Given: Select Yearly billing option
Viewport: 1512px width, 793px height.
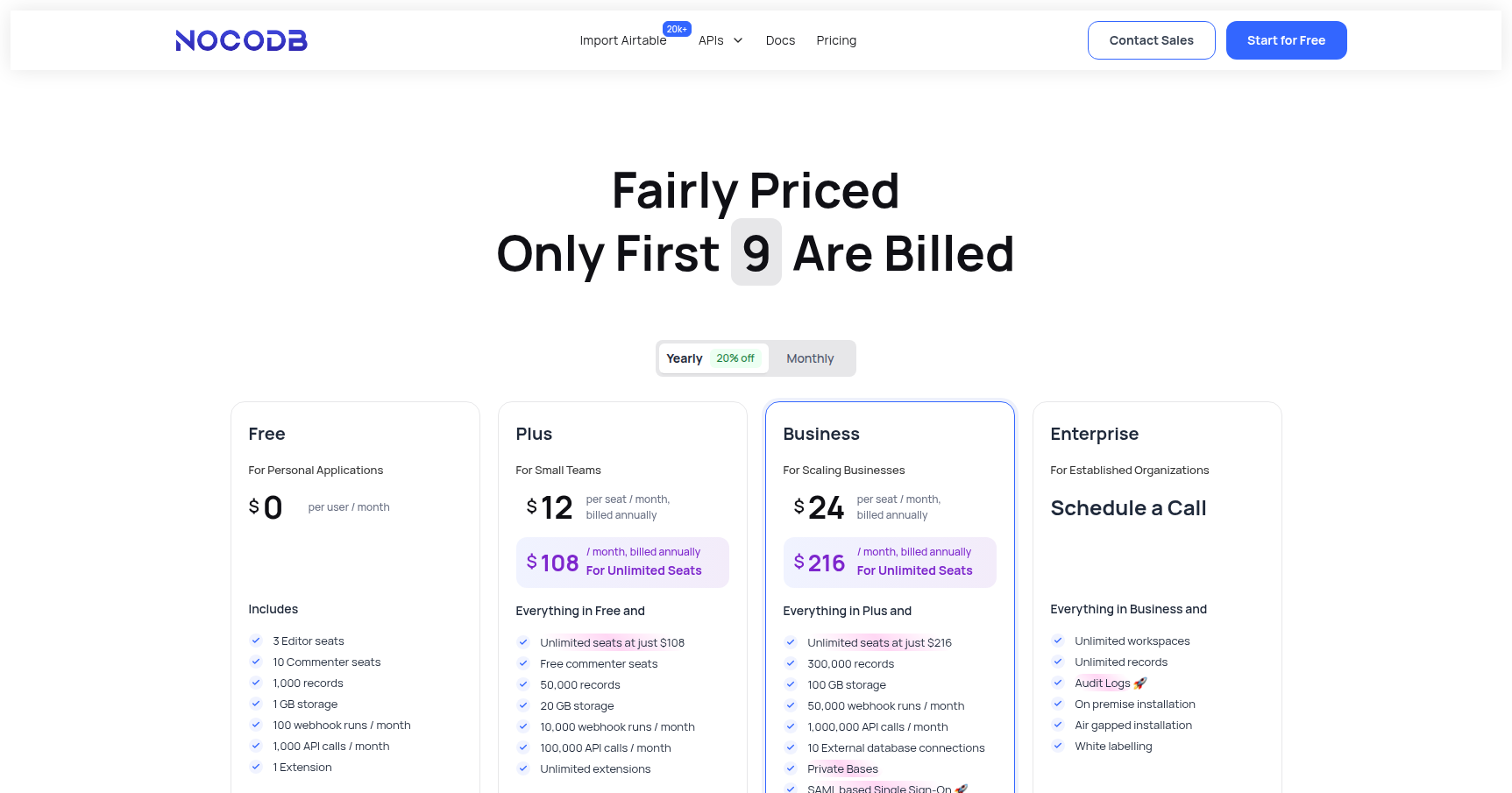Looking at the screenshot, I should click(685, 358).
